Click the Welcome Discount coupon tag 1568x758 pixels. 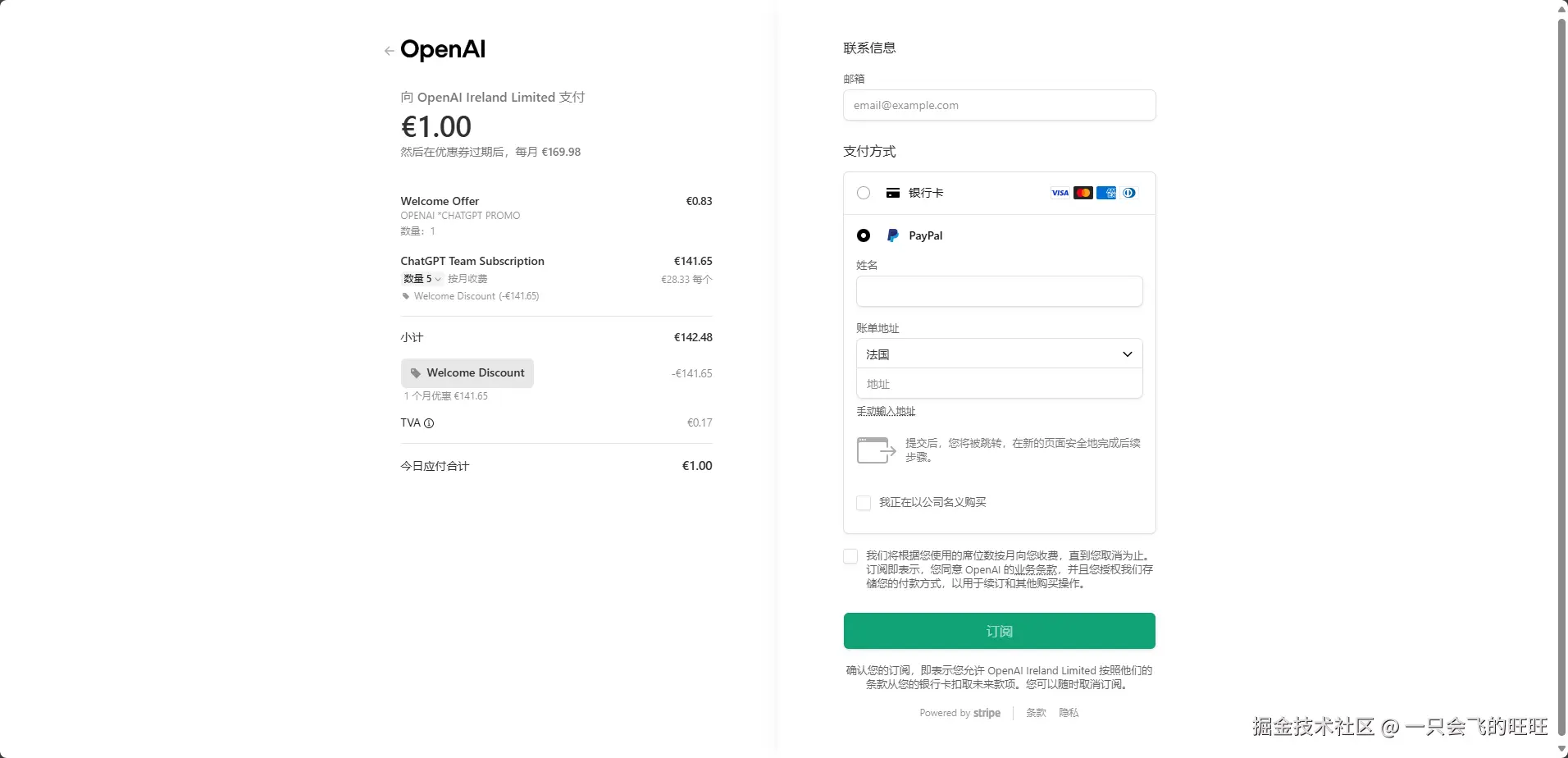[x=467, y=373]
